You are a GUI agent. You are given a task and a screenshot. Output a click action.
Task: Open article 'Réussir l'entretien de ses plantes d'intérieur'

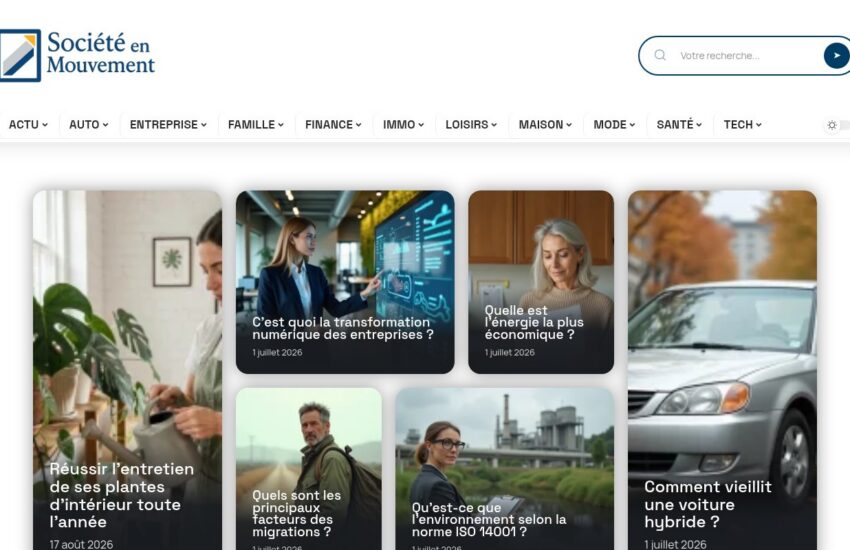click(x=121, y=495)
